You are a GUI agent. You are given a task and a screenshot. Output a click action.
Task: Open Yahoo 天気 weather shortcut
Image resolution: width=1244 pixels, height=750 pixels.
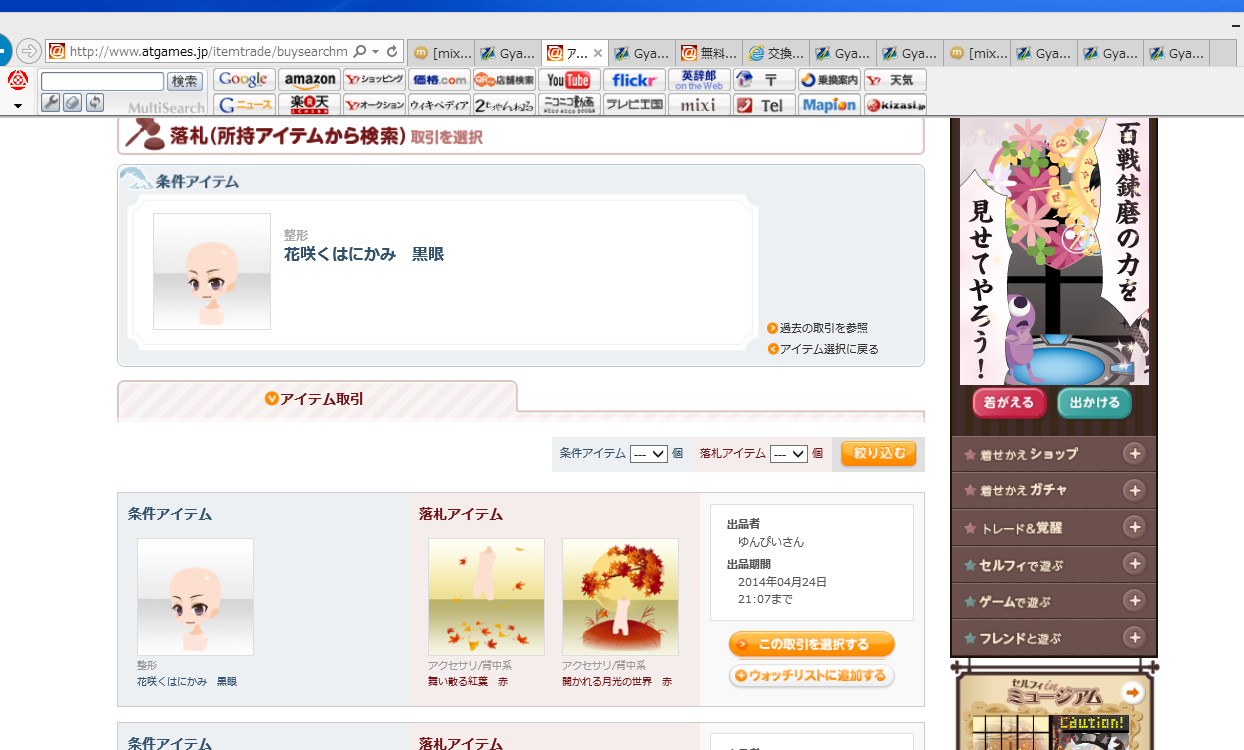click(x=895, y=80)
